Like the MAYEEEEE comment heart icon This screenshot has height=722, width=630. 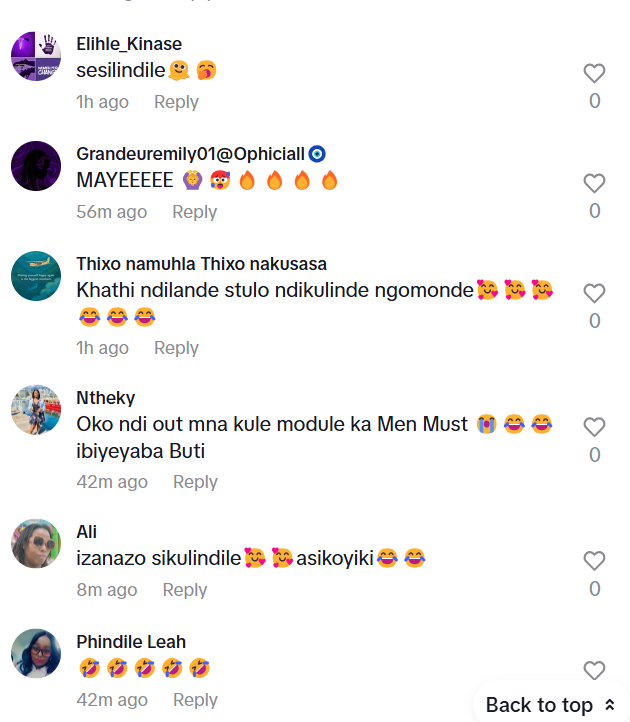tap(594, 183)
